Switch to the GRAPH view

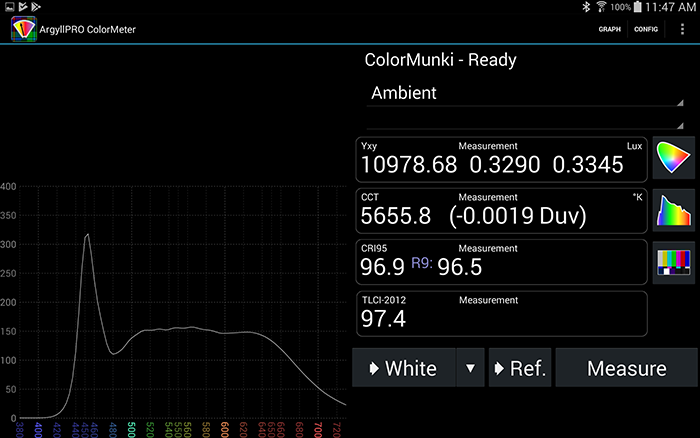click(609, 29)
